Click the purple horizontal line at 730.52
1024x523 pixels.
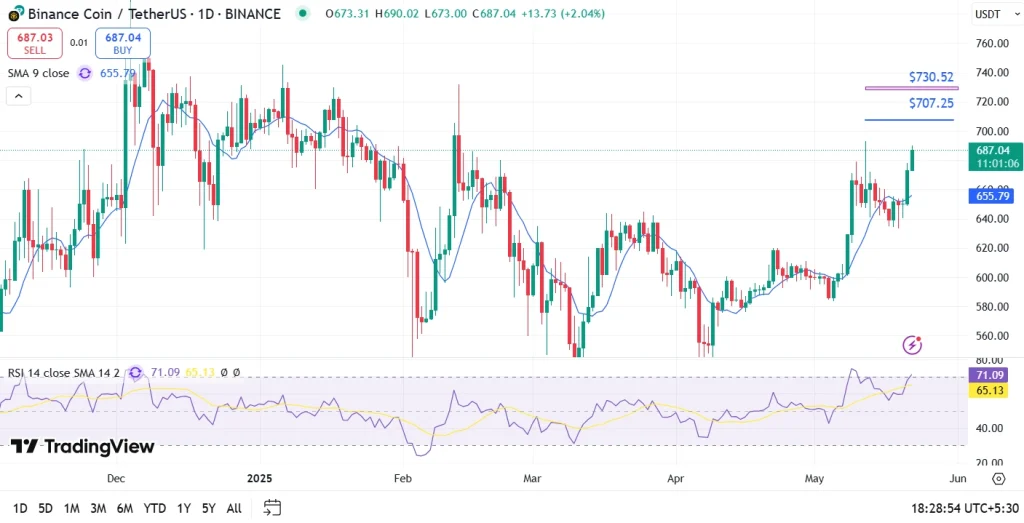[x=912, y=87]
